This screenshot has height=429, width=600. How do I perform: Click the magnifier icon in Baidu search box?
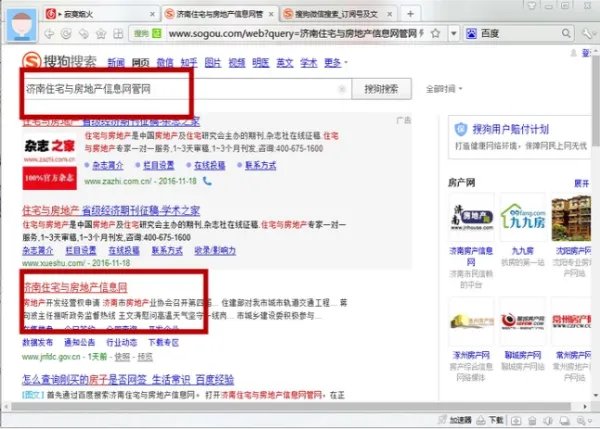[566, 33]
